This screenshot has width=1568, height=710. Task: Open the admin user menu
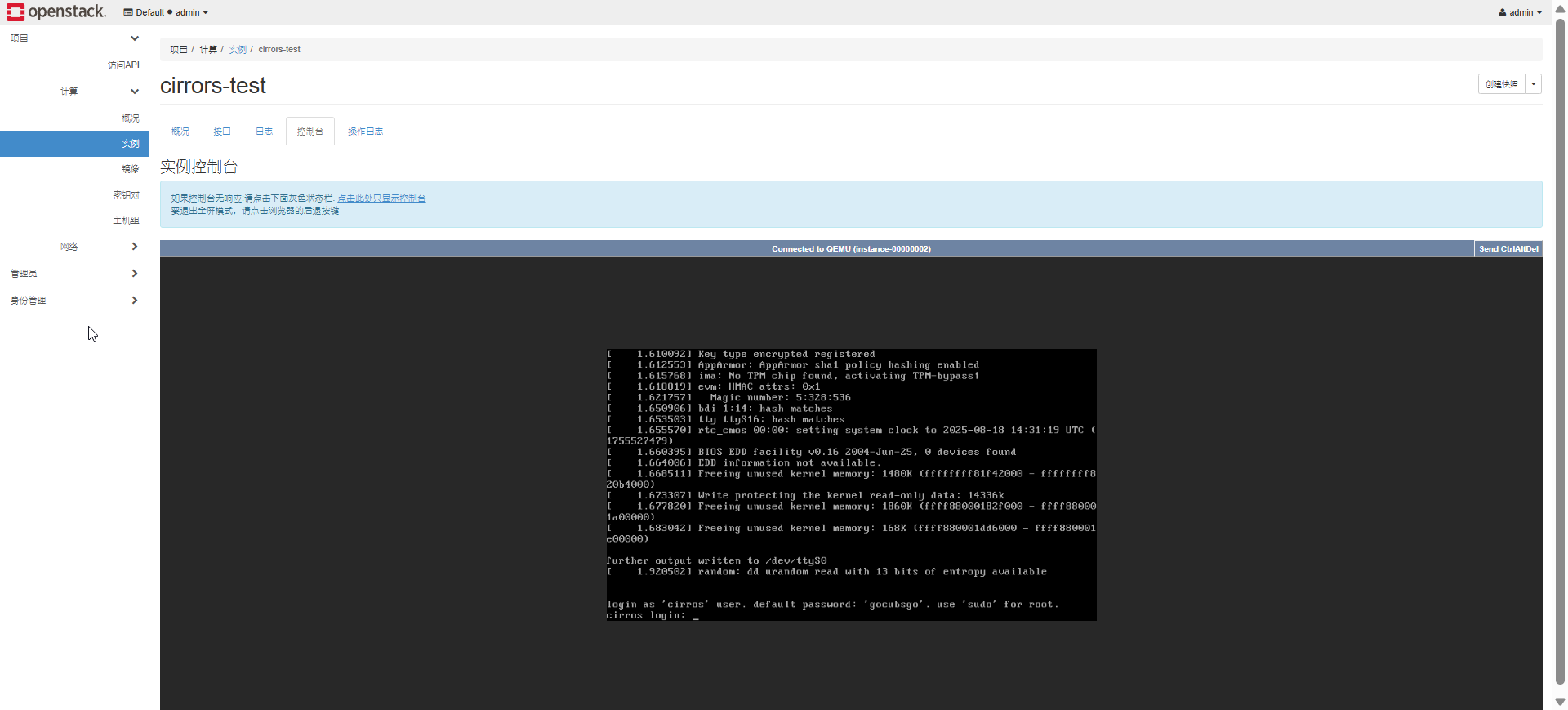coord(1520,12)
